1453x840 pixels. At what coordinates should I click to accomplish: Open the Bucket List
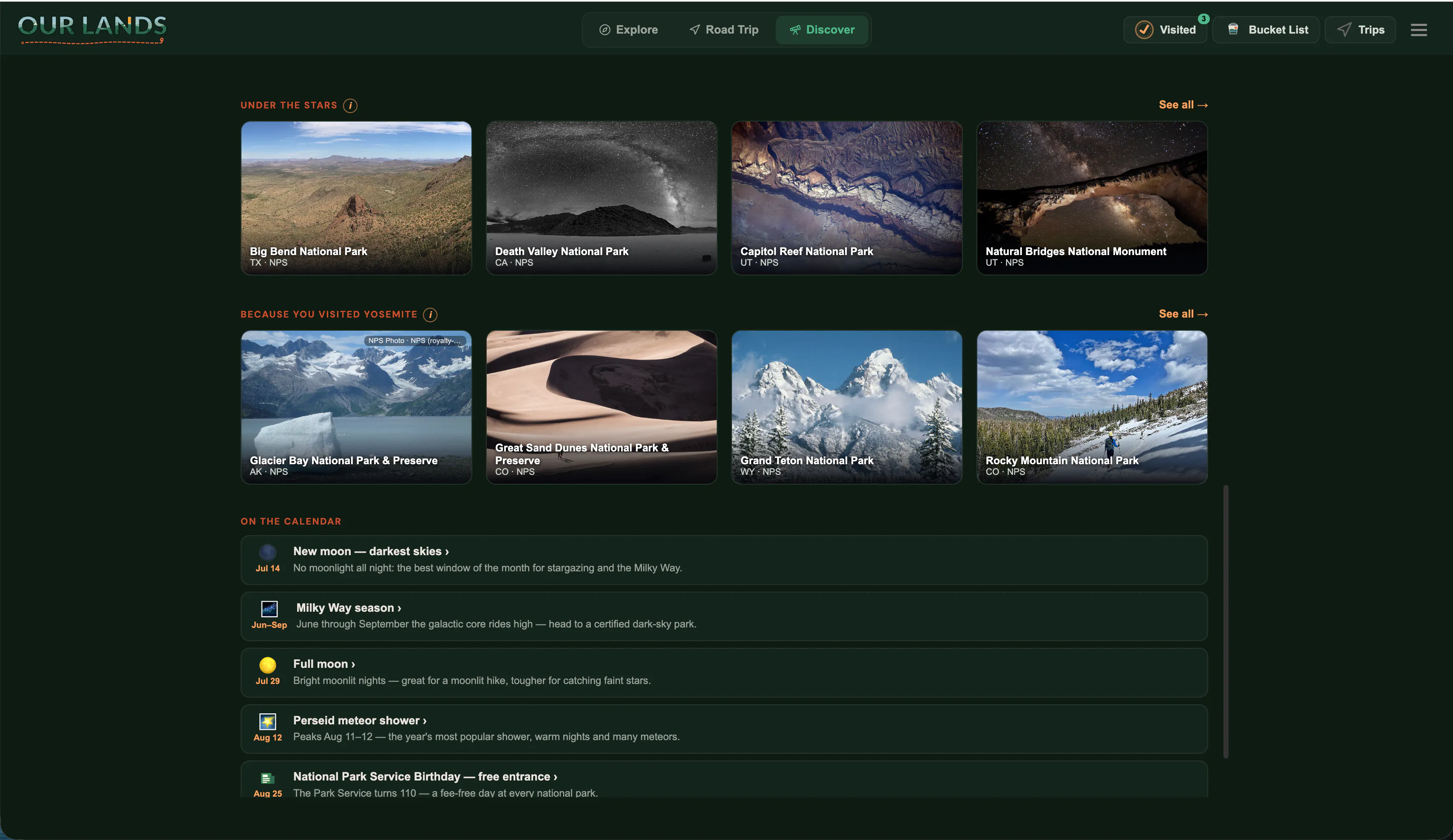(1266, 29)
